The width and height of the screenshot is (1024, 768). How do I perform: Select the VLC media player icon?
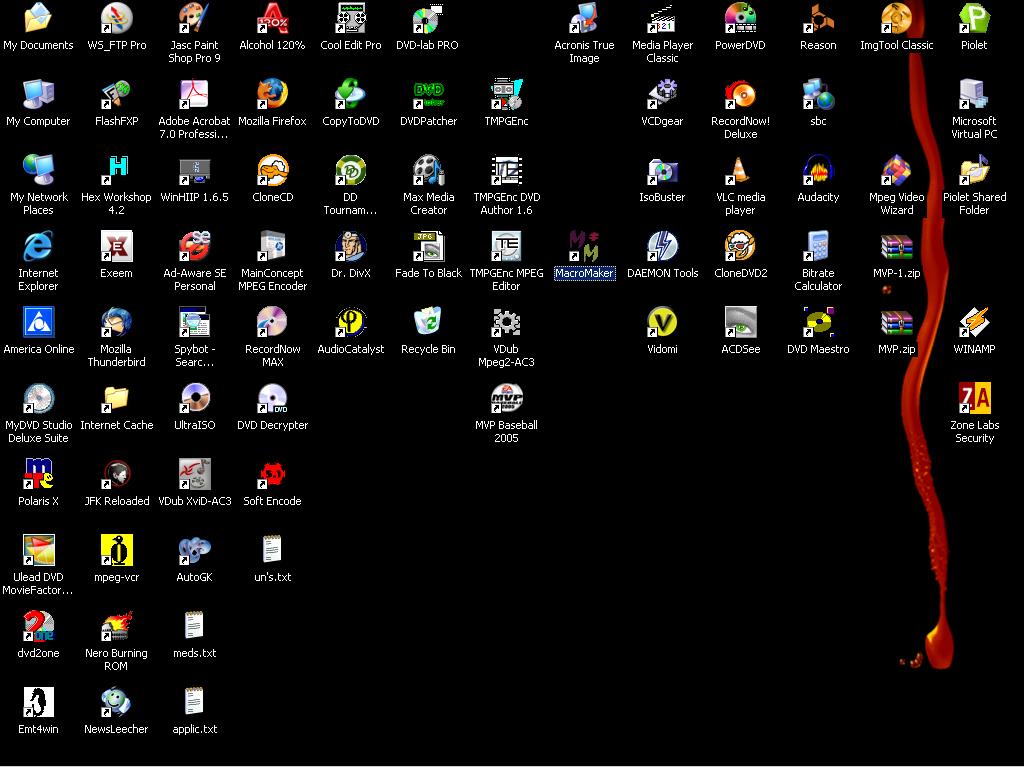point(740,170)
